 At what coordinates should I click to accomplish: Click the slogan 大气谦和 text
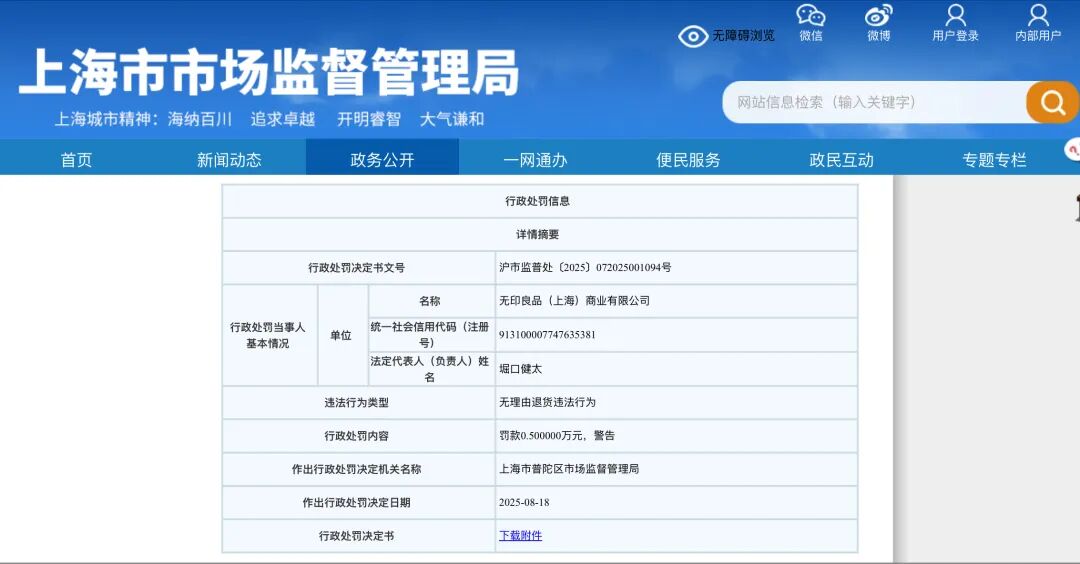pyautogui.click(x=452, y=119)
